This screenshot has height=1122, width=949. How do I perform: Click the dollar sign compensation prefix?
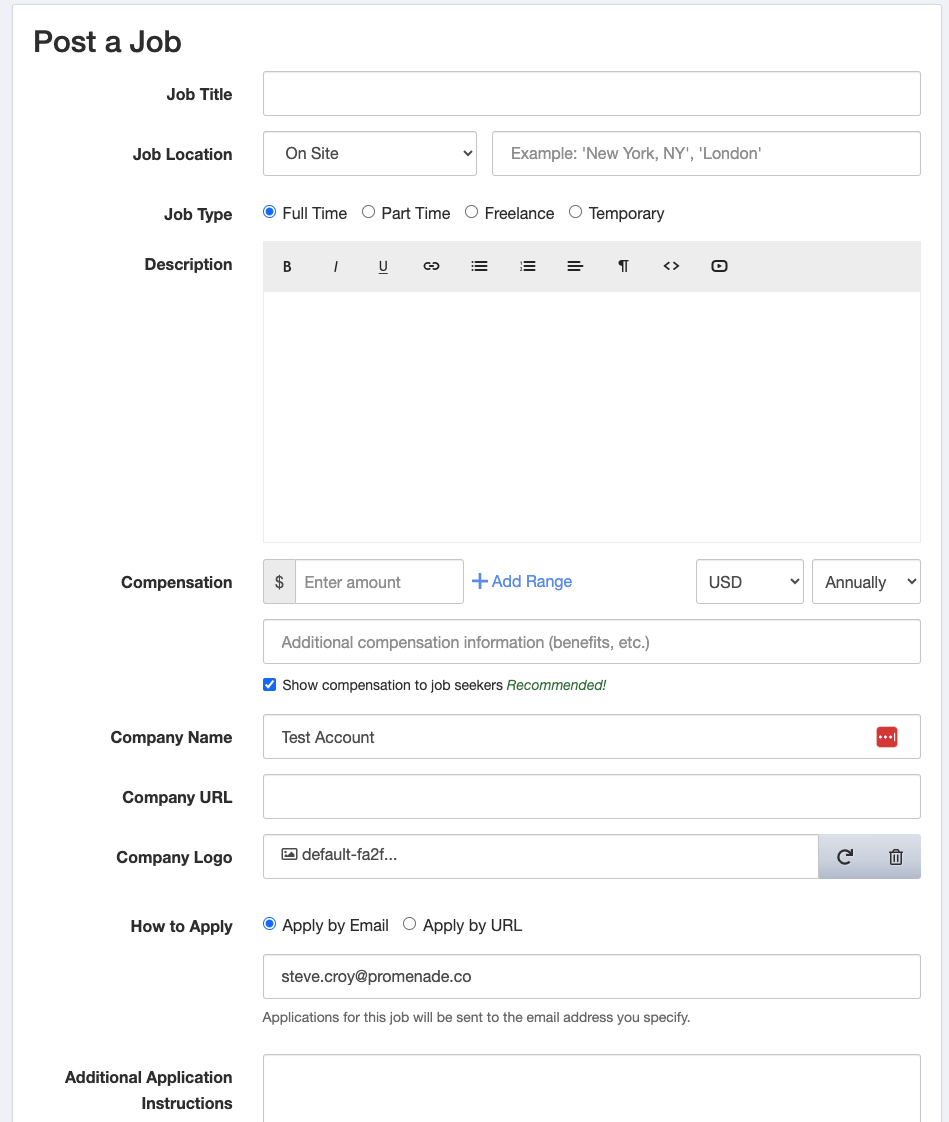click(279, 582)
